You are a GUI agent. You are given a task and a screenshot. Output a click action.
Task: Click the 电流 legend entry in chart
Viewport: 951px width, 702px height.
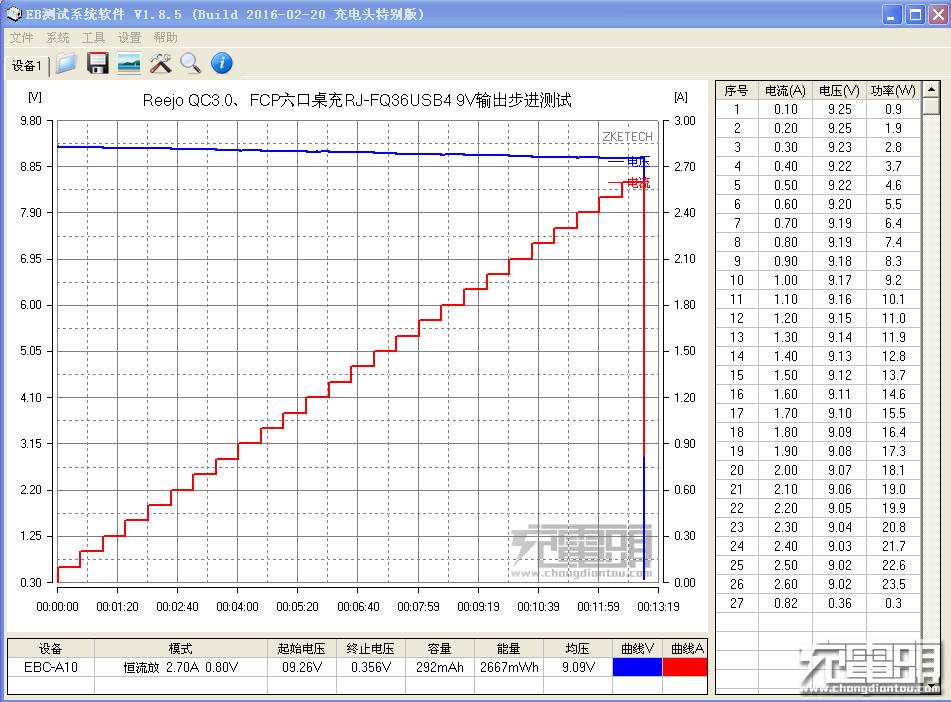(x=629, y=183)
